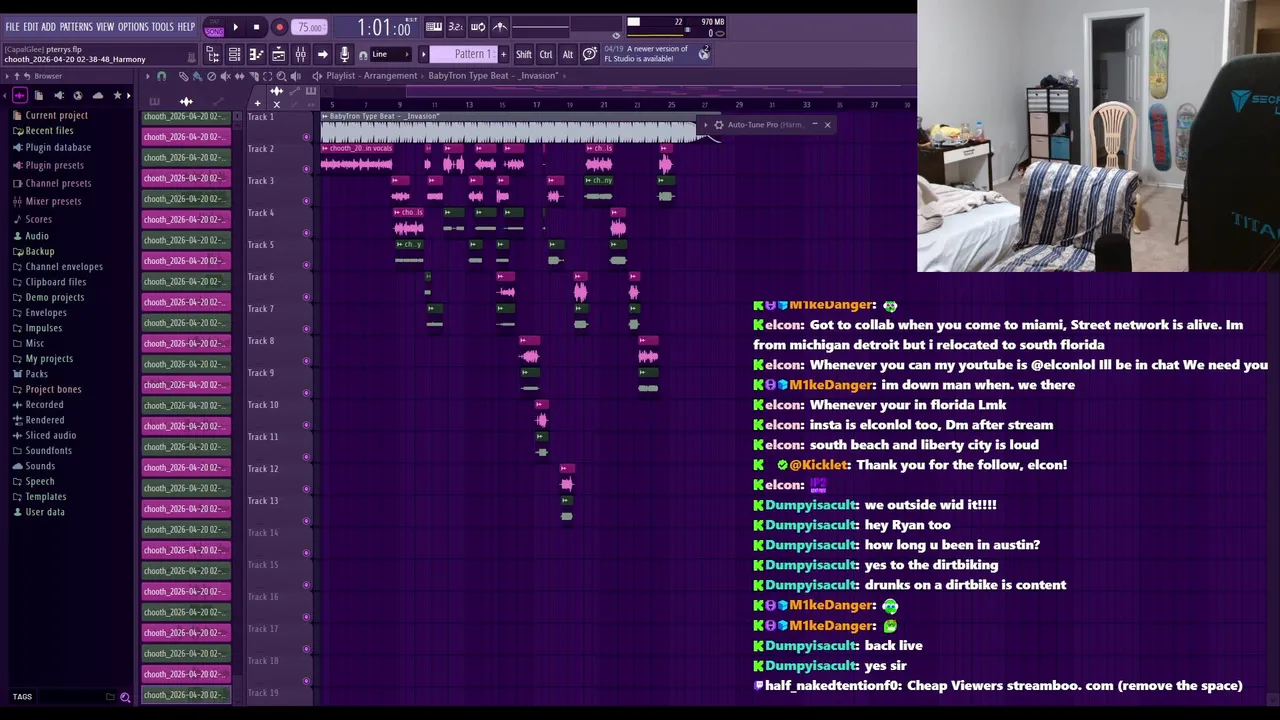
Task: Select the paint brush tool in playlist
Action: [197, 76]
